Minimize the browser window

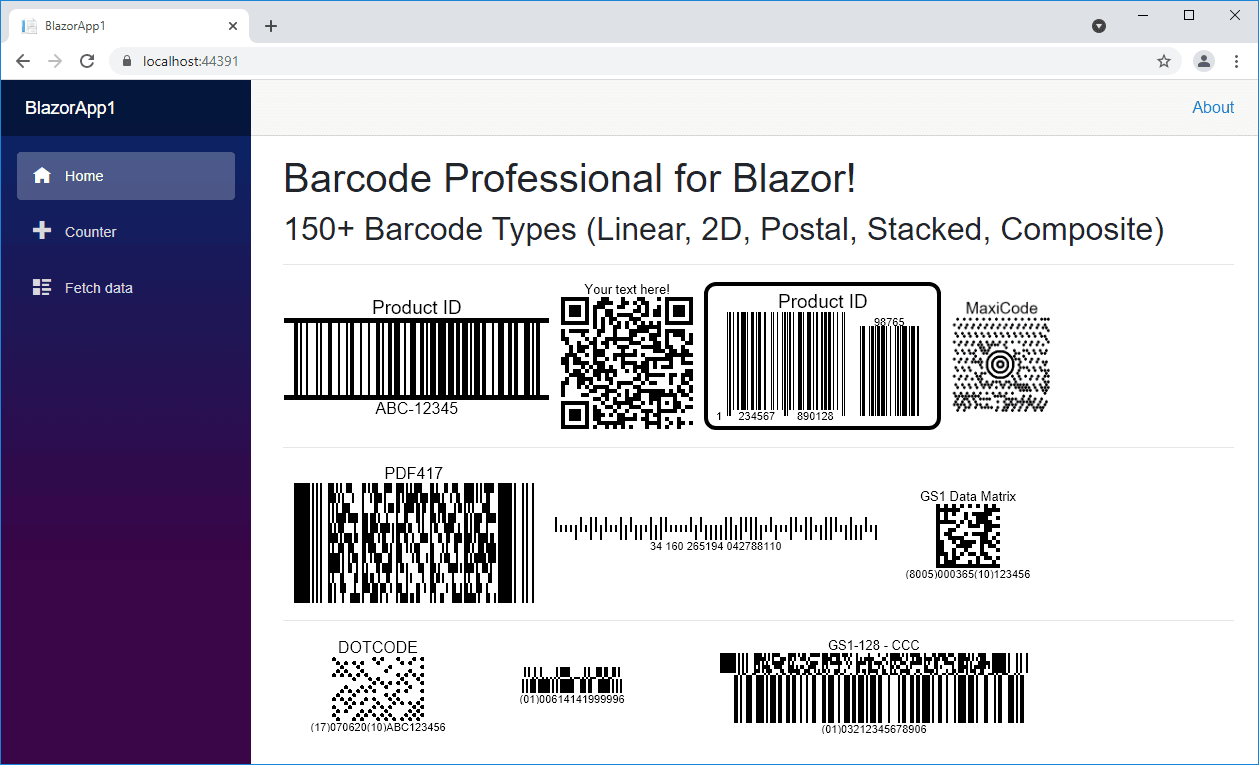pyautogui.click(x=1143, y=15)
